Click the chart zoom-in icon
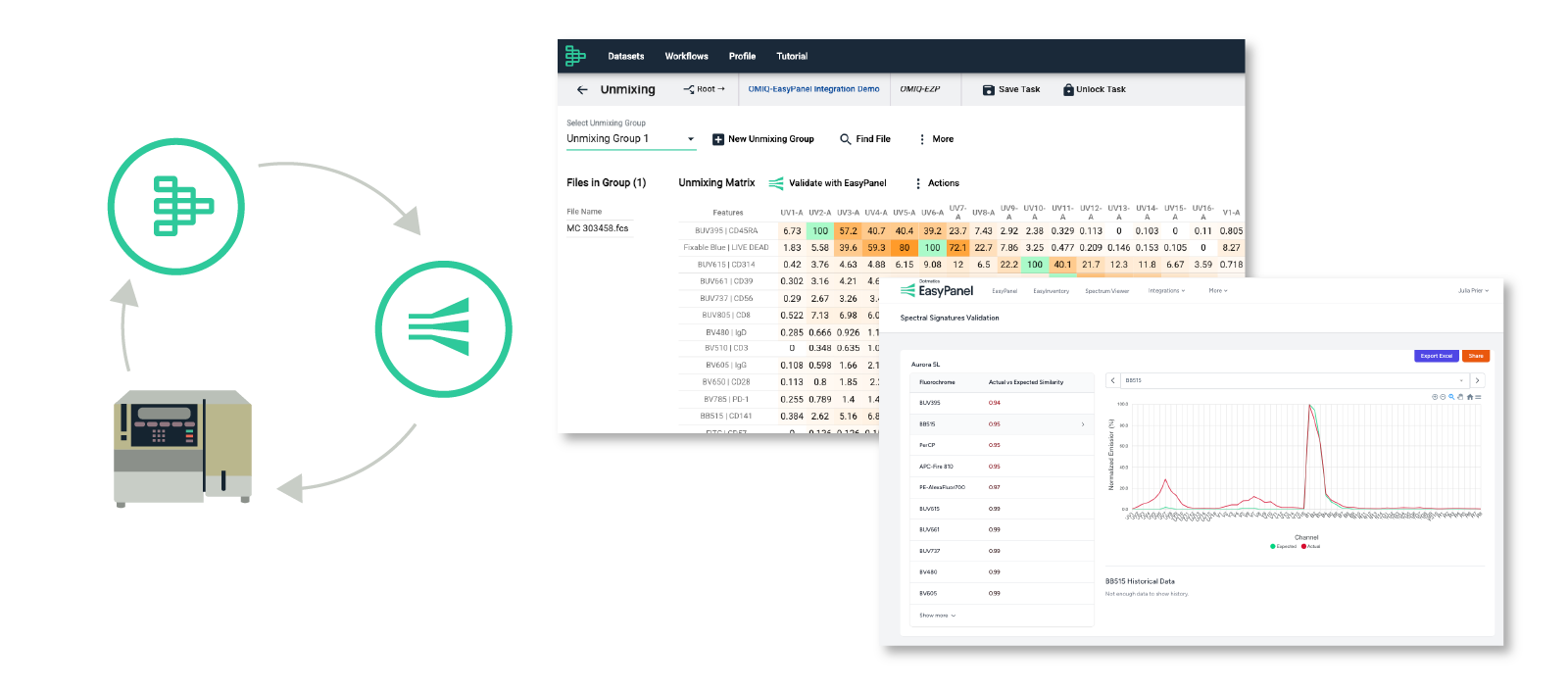The image size is (1568, 692). [1435, 397]
